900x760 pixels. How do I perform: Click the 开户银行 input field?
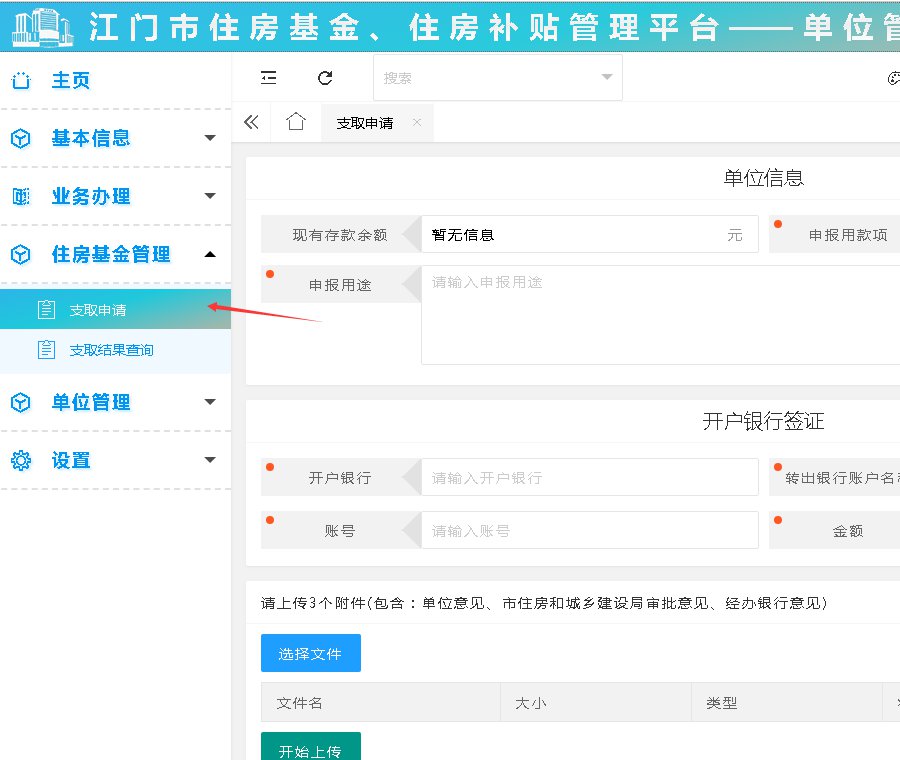coord(589,478)
